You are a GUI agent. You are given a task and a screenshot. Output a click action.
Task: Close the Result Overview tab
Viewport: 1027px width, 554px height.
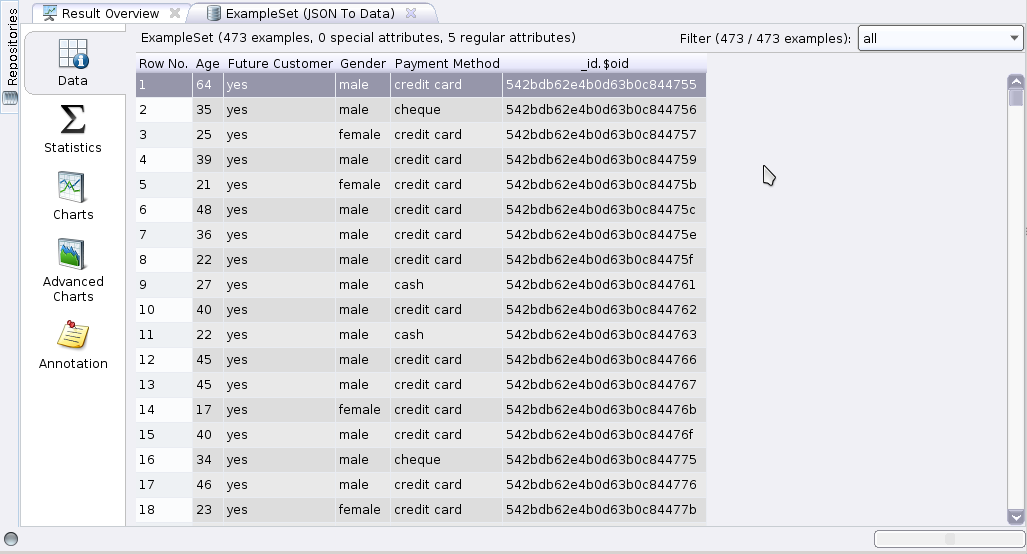click(175, 13)
